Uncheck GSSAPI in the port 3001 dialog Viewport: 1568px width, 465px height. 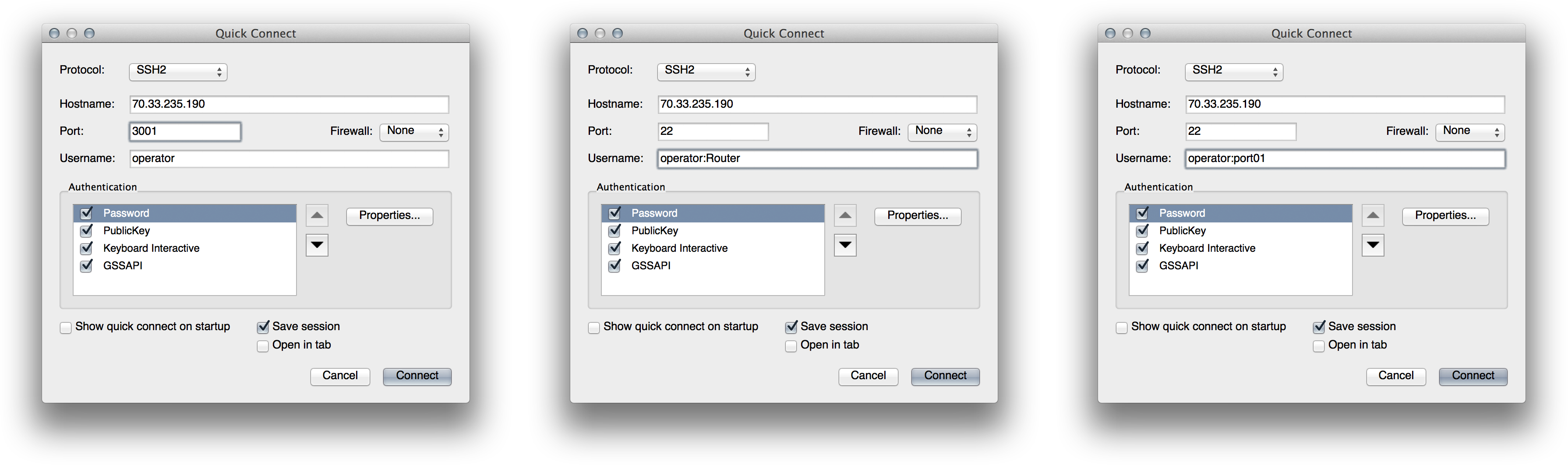click(86, 265)
